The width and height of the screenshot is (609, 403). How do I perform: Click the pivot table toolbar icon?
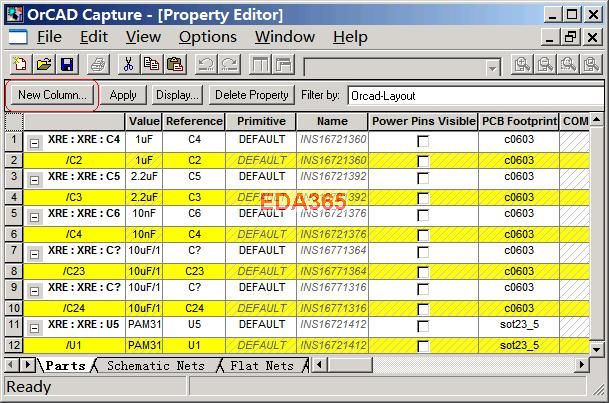(x=284, y=64)
